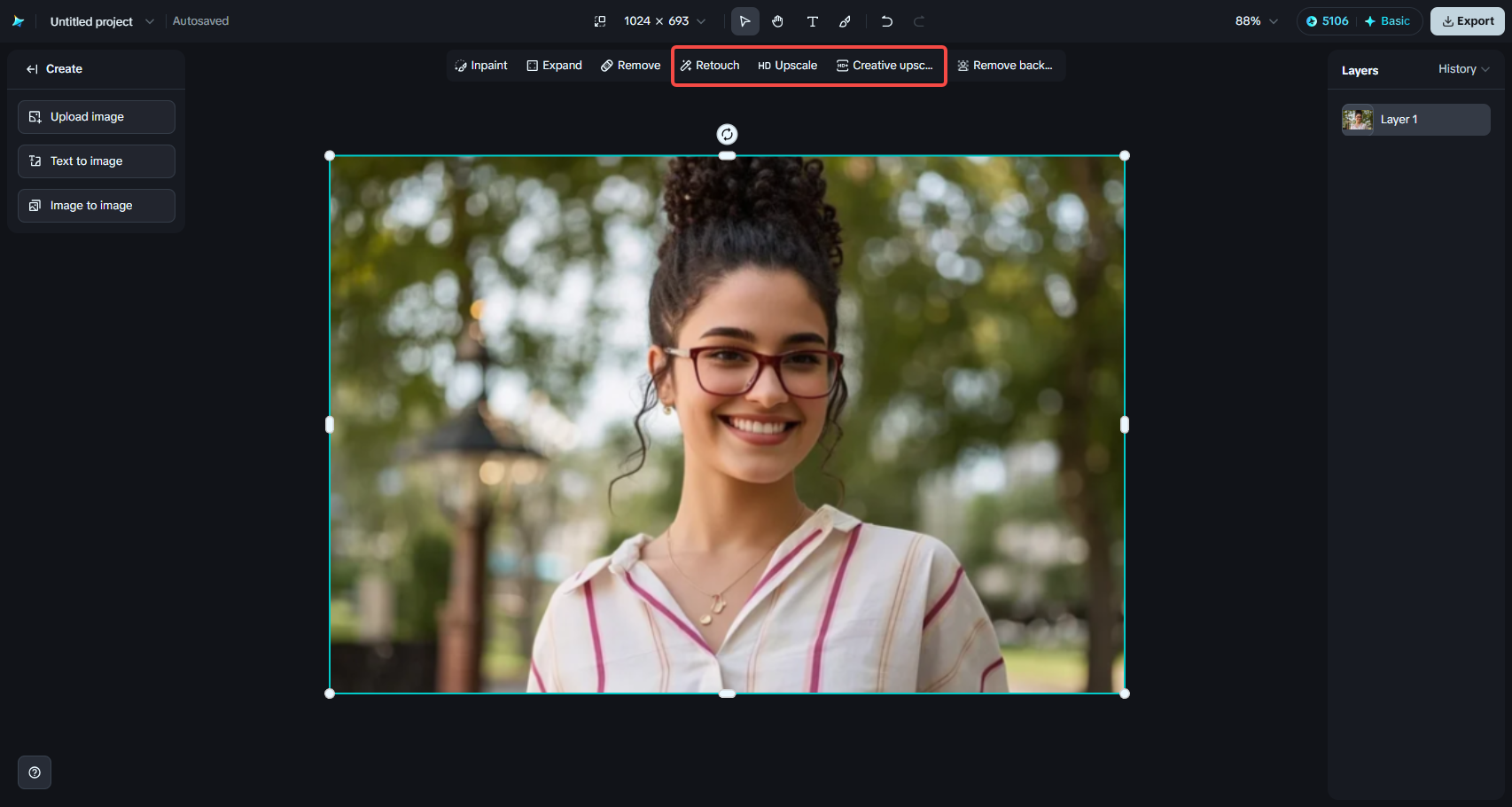
Task: Undo the last action
Action: pos(886,20)
